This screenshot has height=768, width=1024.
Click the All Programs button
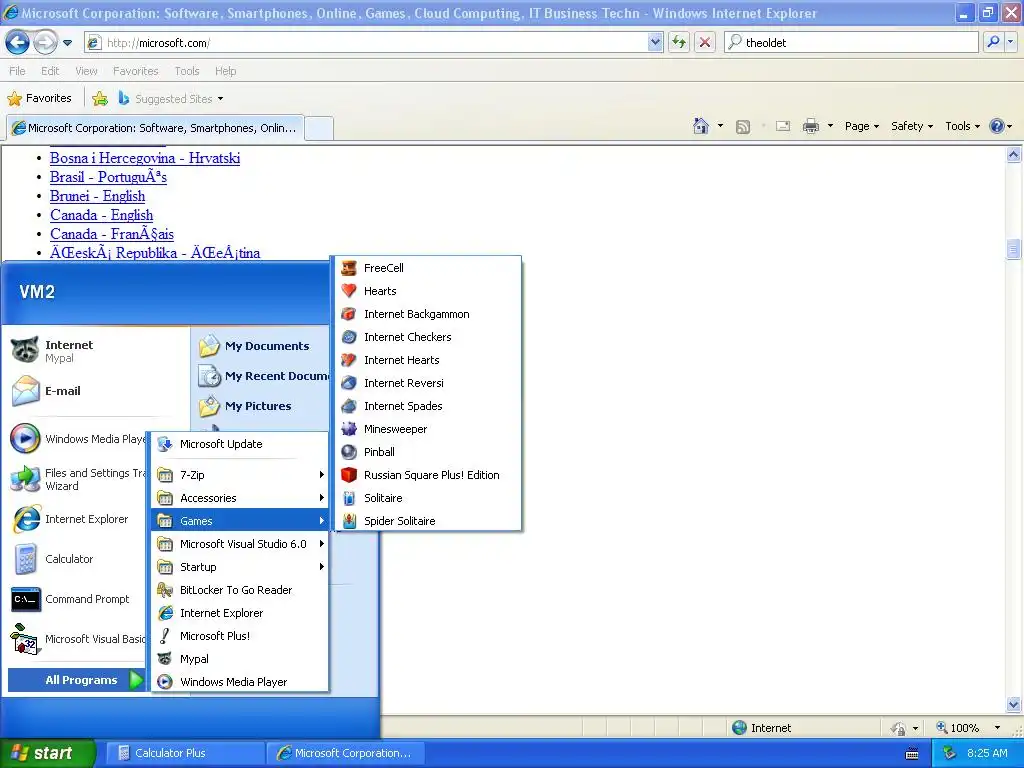click(x=77, y=680)
